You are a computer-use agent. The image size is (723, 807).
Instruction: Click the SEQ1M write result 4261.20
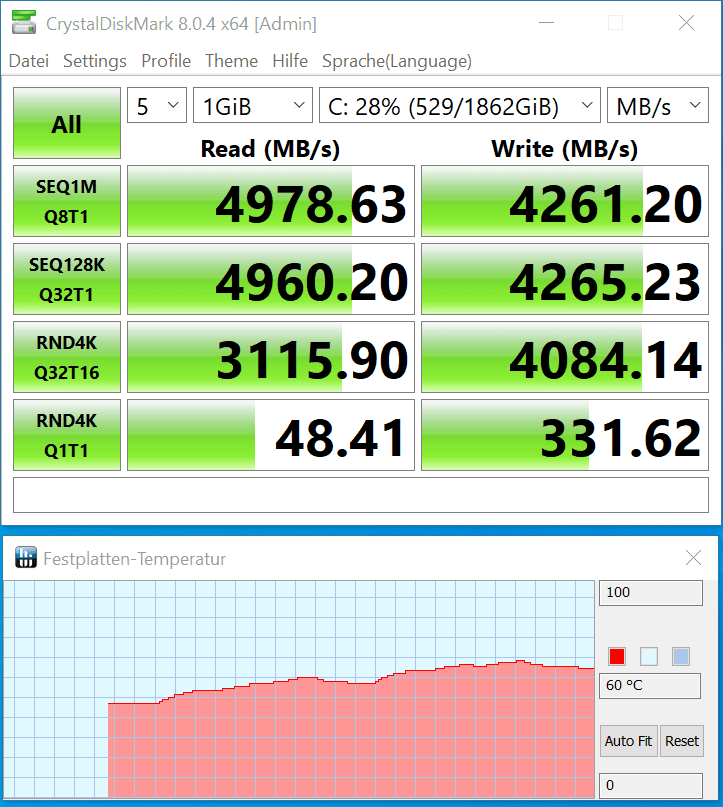coord(565,201)
